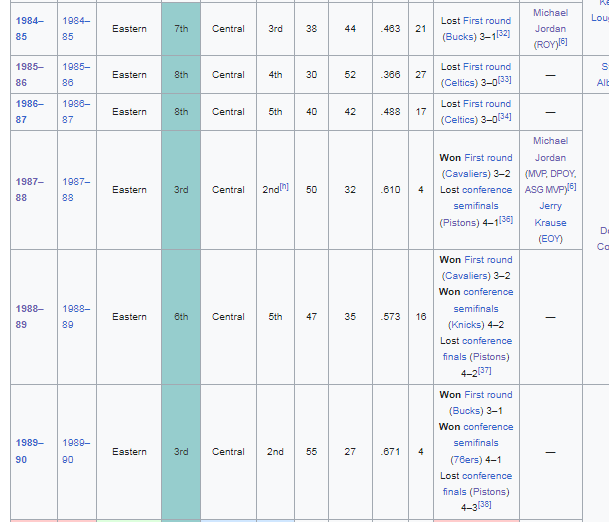The height and width of the screenshot is (522, 609).
Task: Open Celtics link in the 1986–87 row
Action: [459, 120]
